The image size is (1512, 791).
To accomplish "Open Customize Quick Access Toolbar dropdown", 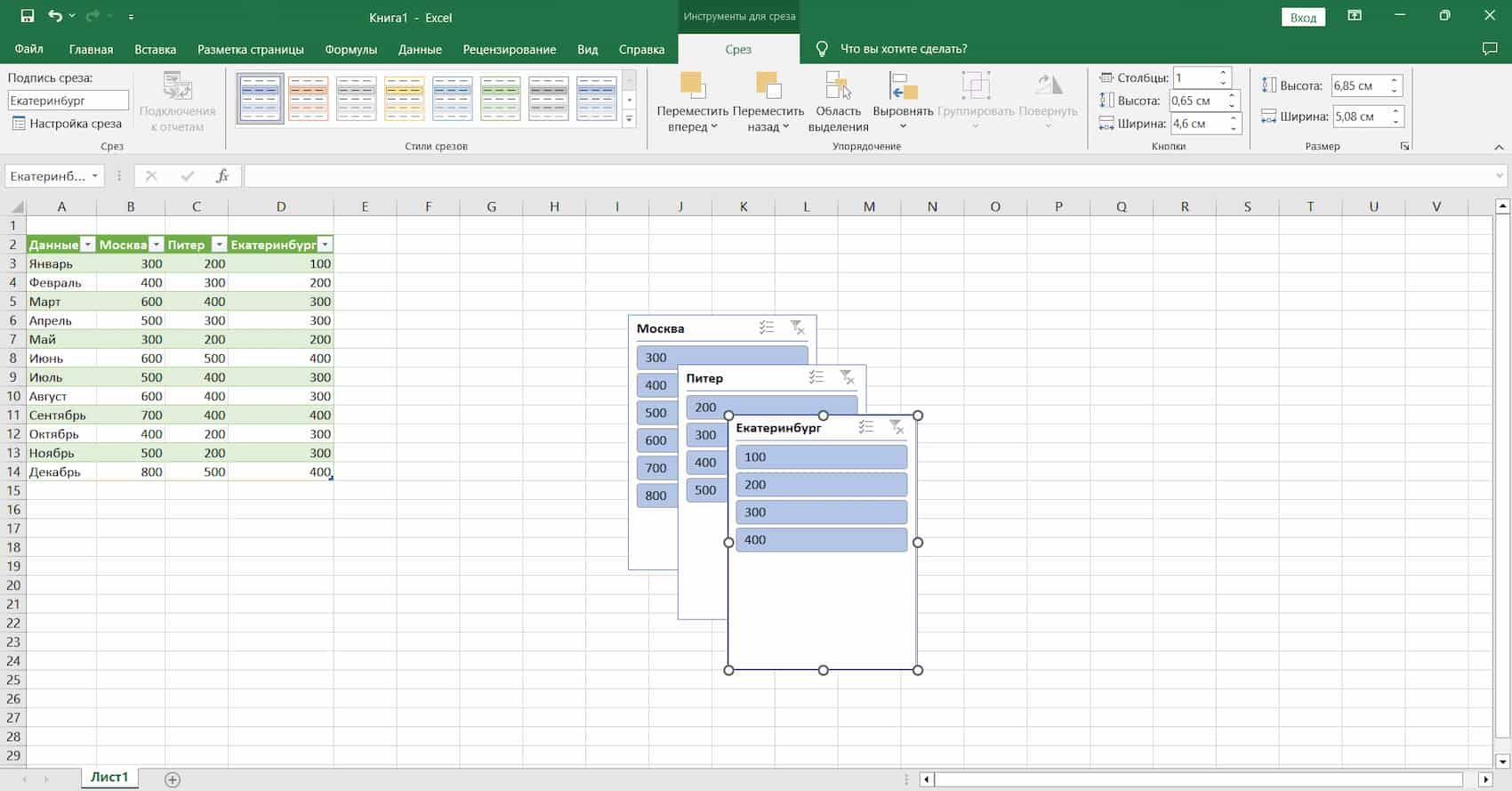I will (132, 17).
